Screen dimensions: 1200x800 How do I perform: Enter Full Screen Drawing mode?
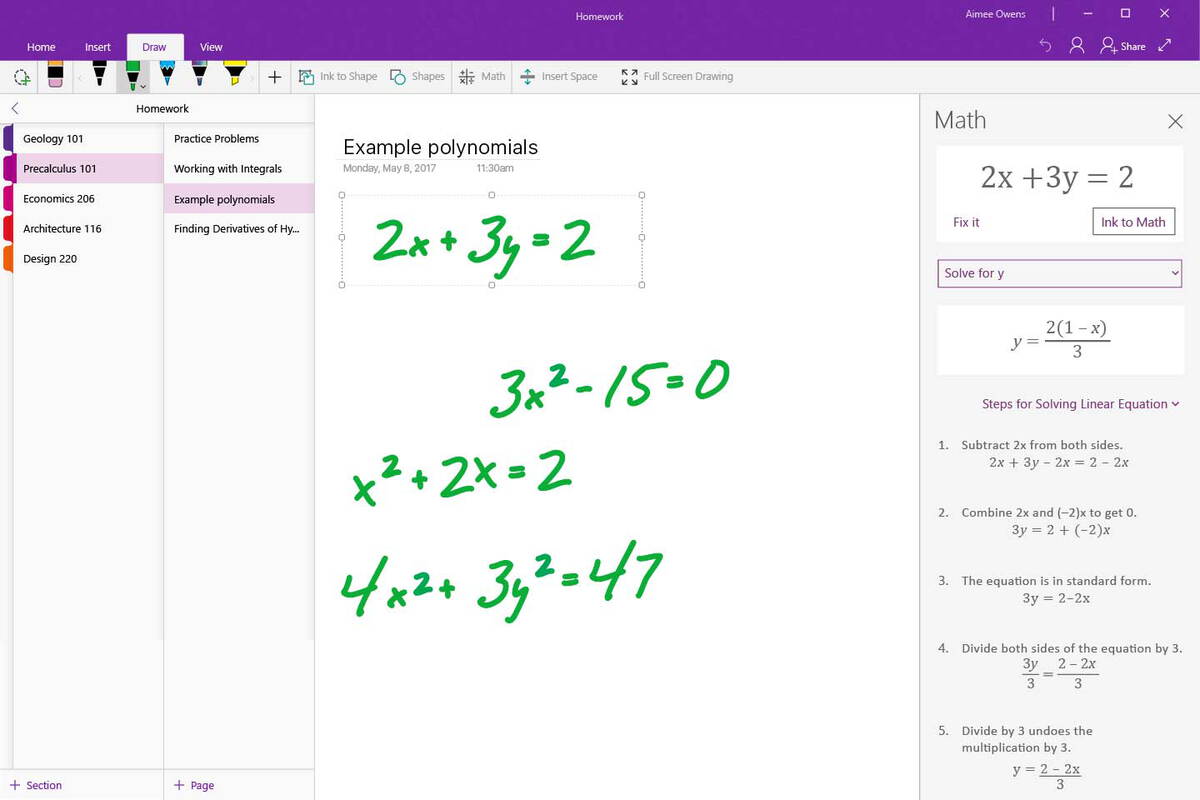[676, 76]
